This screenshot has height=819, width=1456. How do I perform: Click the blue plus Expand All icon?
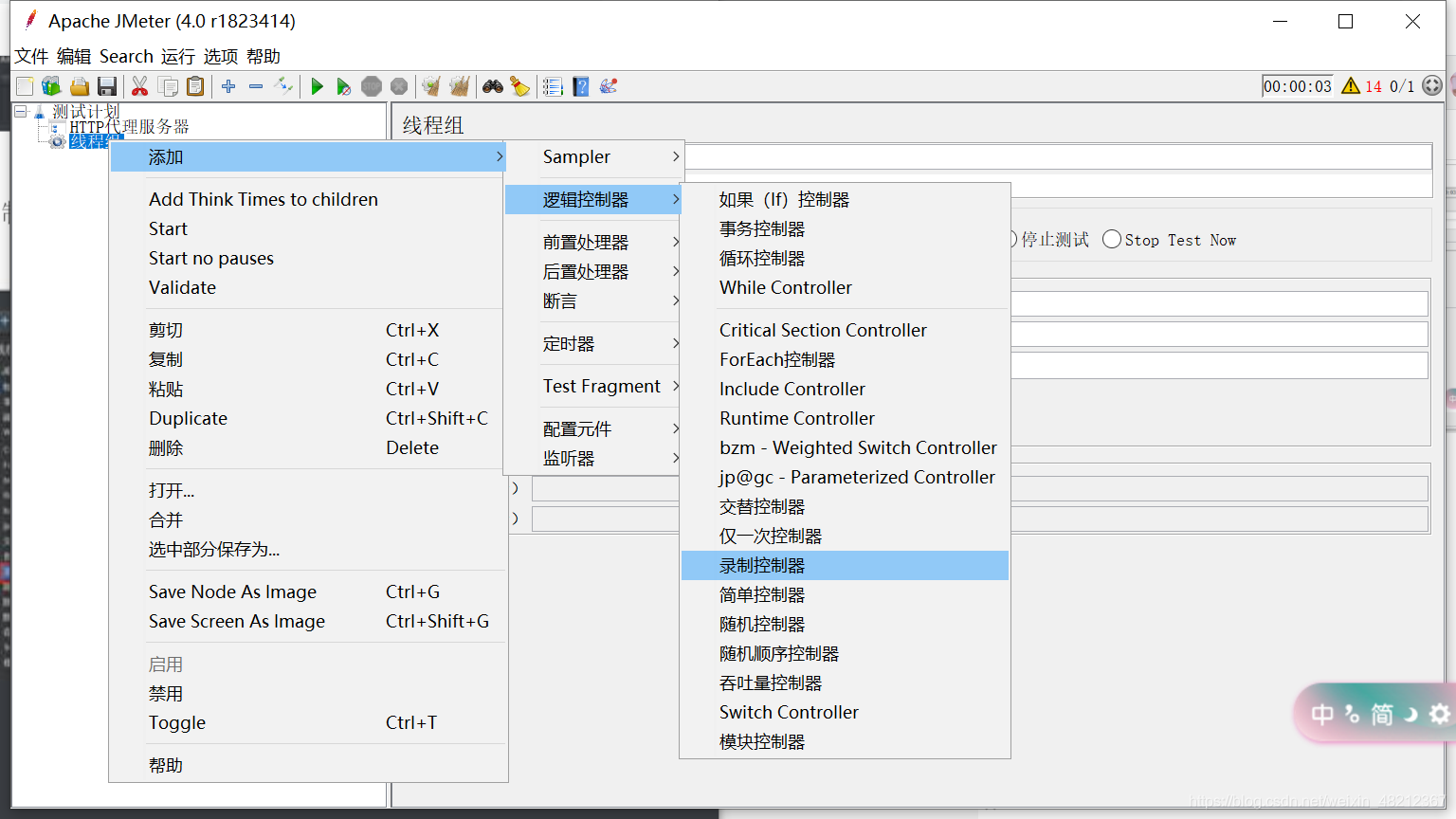coord(228,86)
